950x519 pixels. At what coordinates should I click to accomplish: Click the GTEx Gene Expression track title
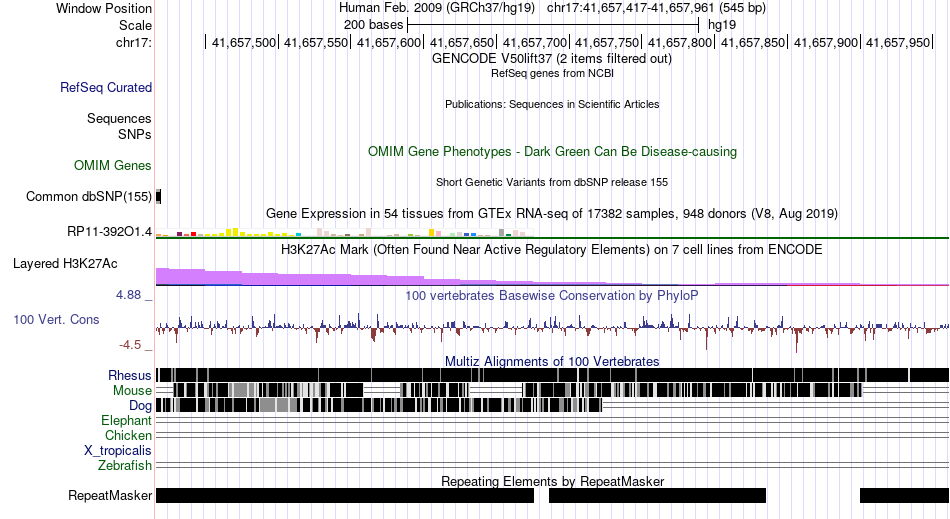552,214
